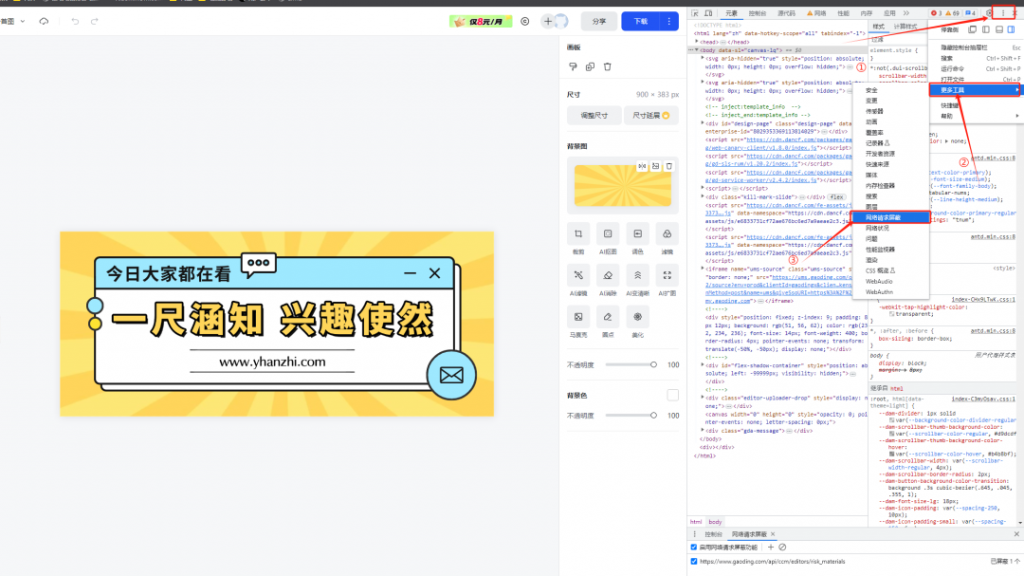Open the AI扩图 expand tool
The height and width of the screenshot is (576, 1024).
tap(667, 275)
